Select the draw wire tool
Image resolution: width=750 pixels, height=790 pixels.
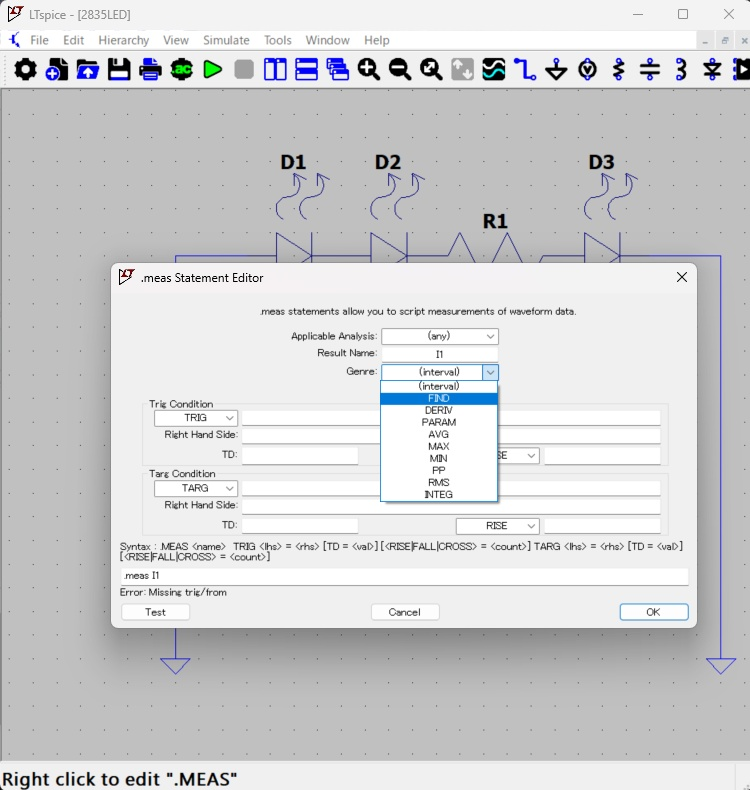pyautogui.click(x=525, y=70)
